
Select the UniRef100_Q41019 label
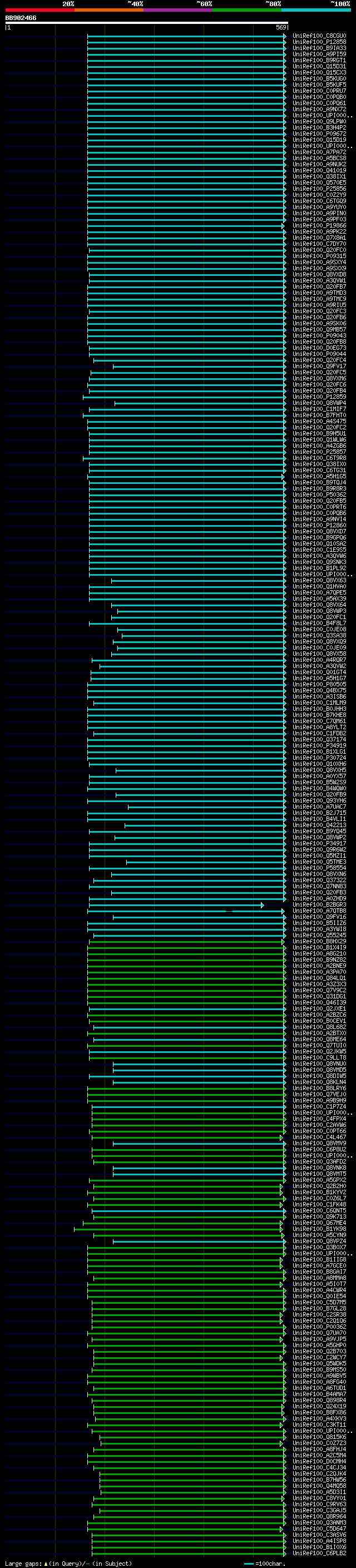(x=319, y=170)
